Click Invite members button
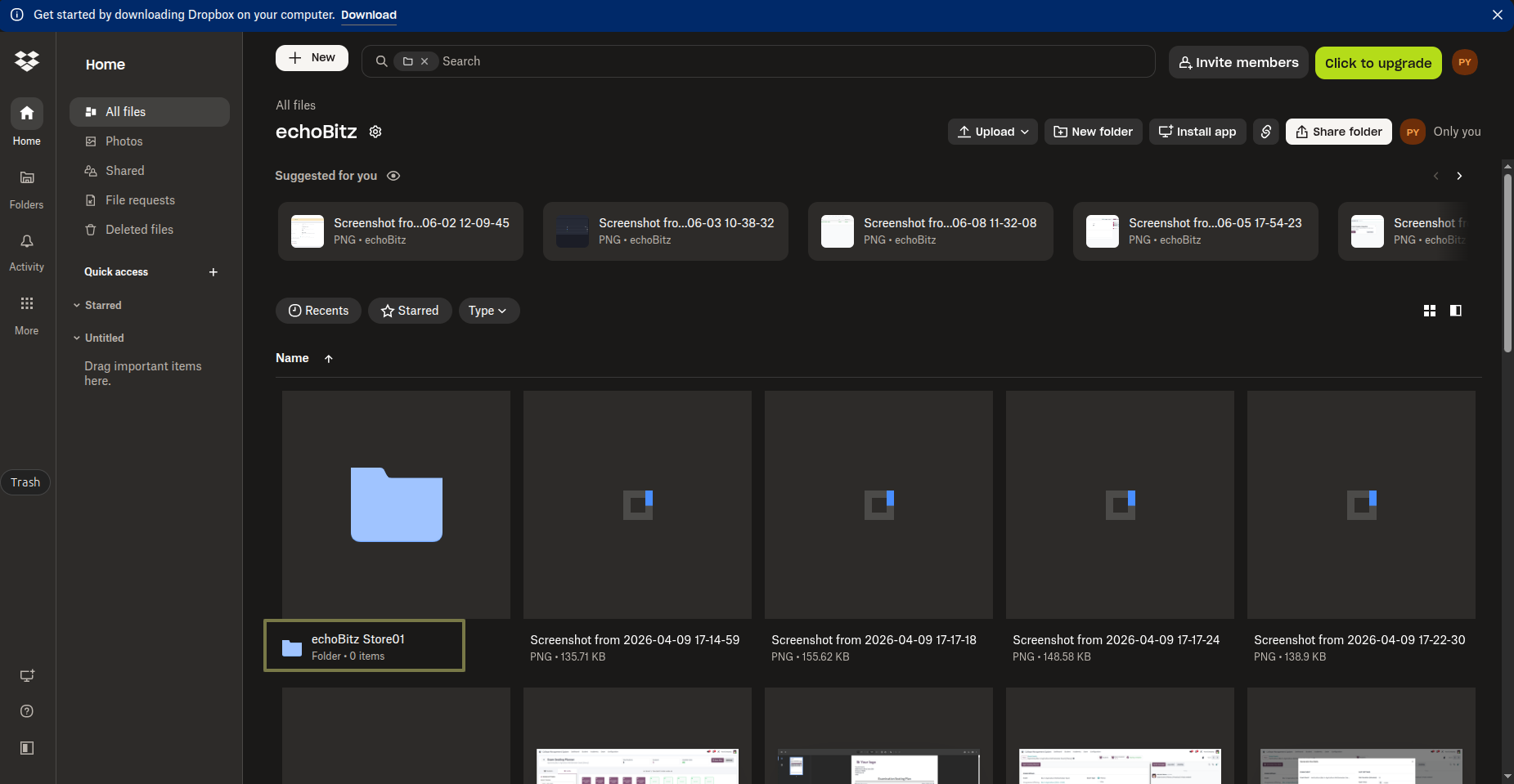This screenshot has height=784, width=1514. (1238, 62)
